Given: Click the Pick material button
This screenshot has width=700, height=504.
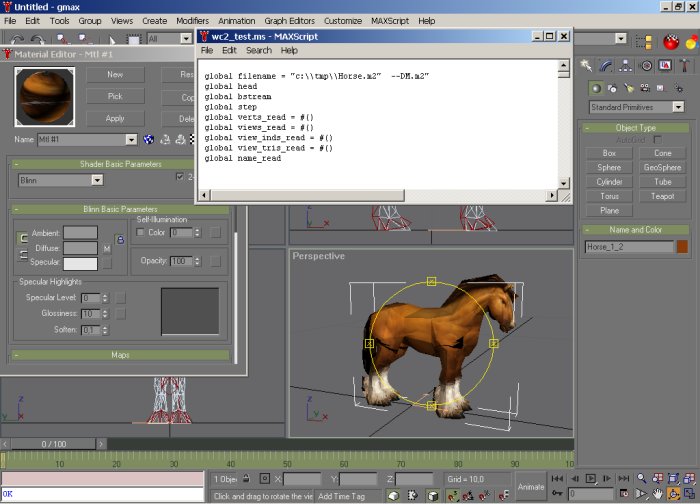Looking at the screenshot, I should [115, 96].
